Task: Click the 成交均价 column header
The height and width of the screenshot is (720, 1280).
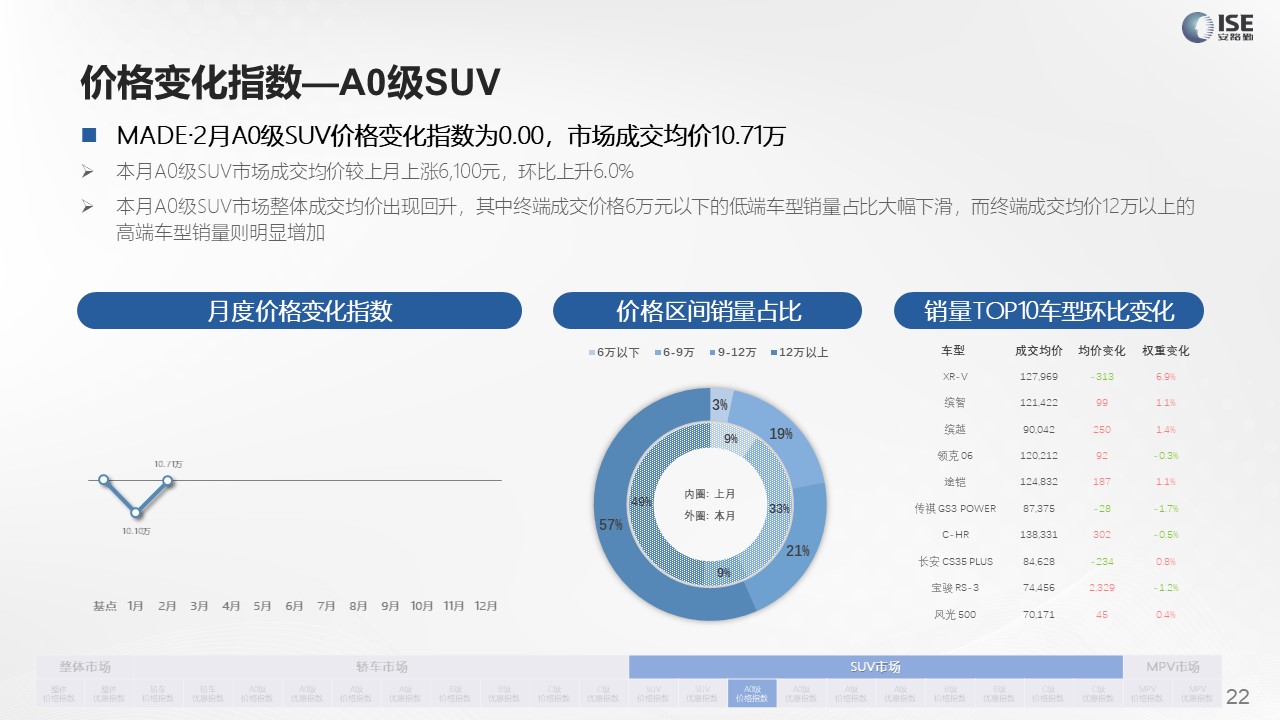Action: [1039, 351]
